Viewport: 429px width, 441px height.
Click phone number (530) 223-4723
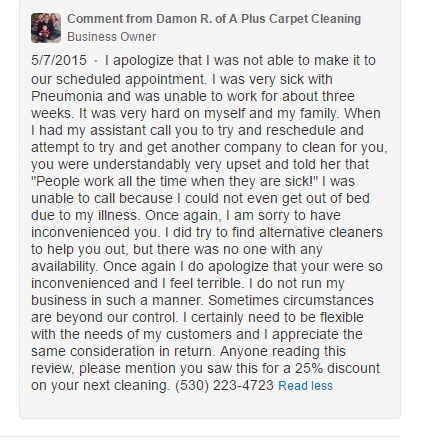(224, 385)
